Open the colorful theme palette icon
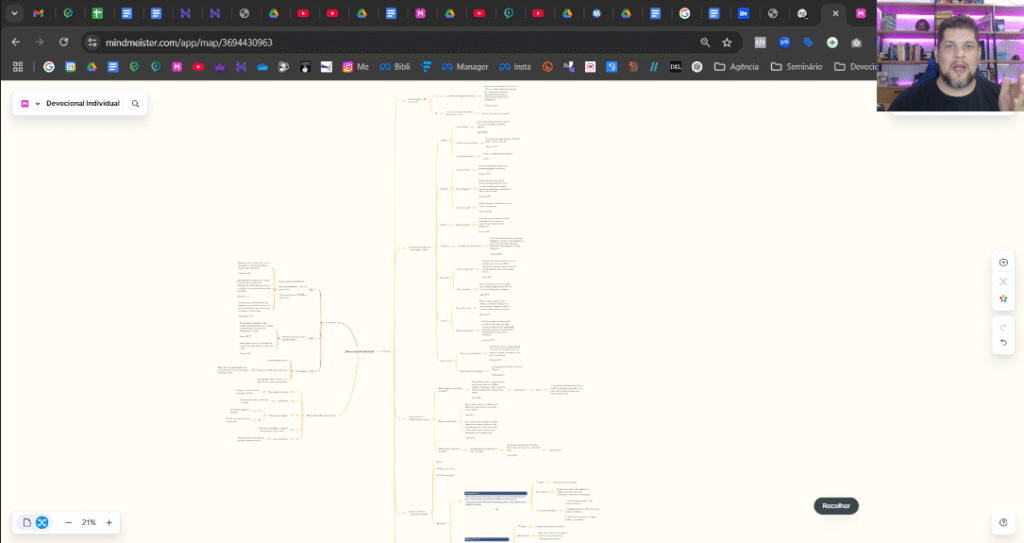1024x543 pixels. 1003,300
